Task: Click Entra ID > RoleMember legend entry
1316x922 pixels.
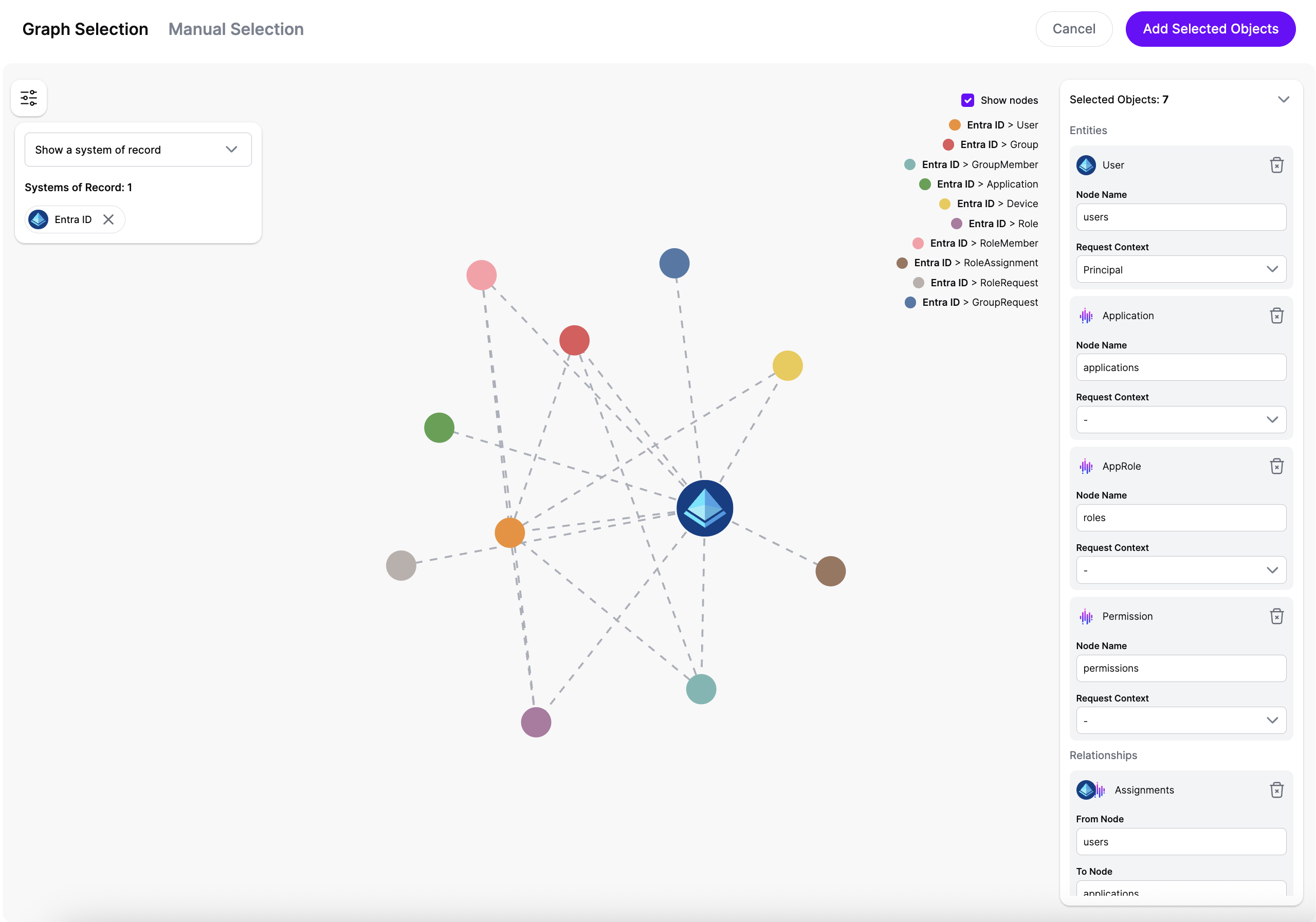Action: pos(975,244)
